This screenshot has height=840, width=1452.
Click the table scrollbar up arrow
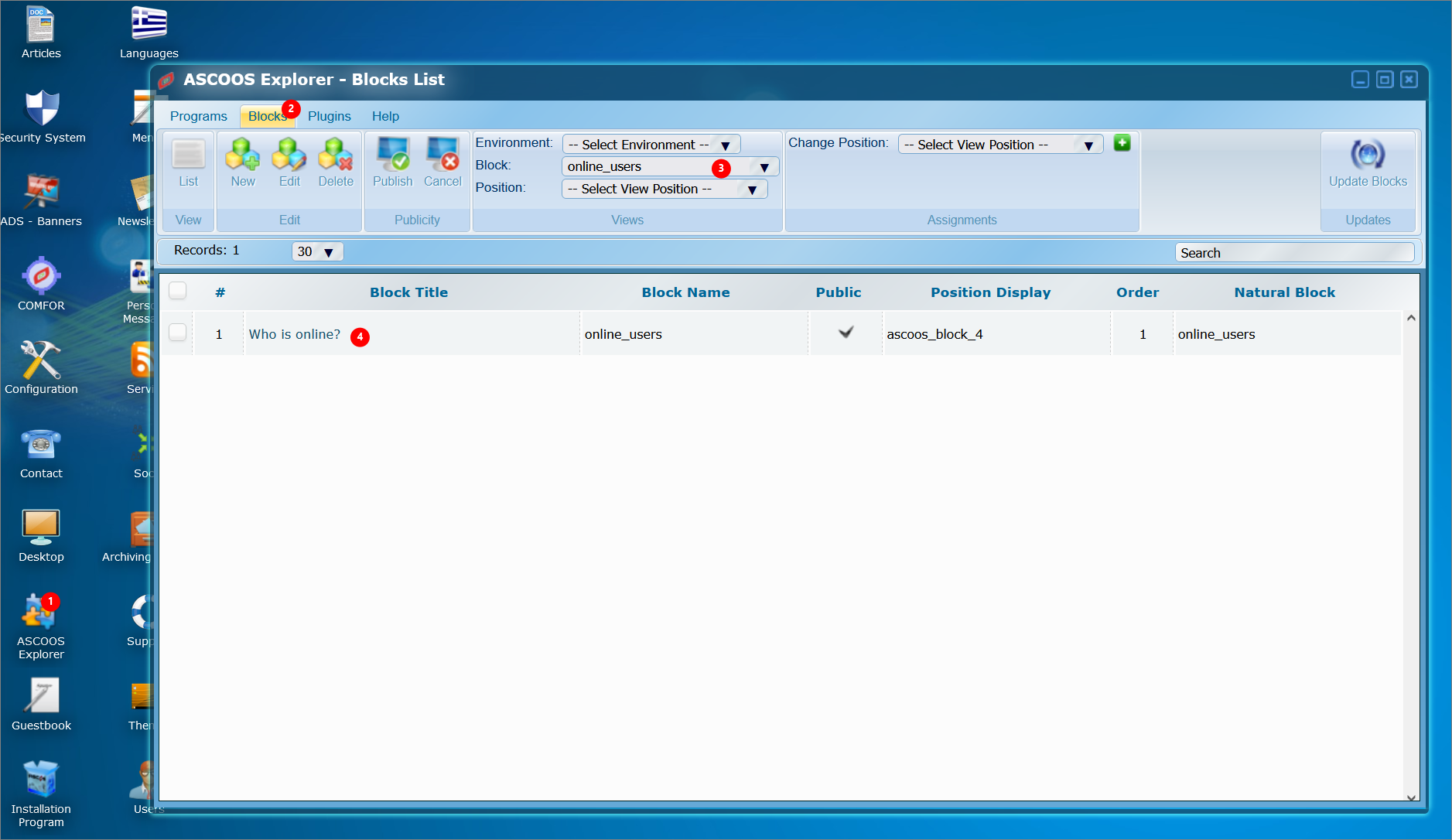(x=1411, y=319)
